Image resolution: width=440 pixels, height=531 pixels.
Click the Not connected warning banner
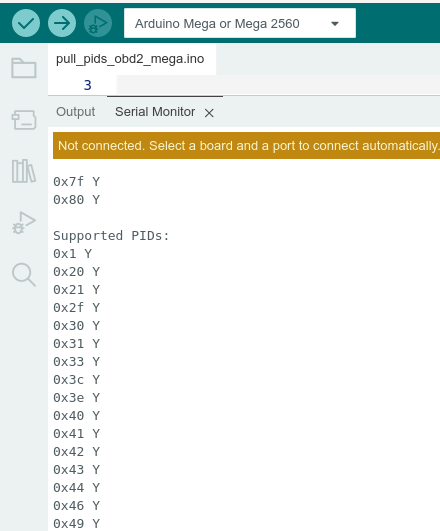(246, 146)
